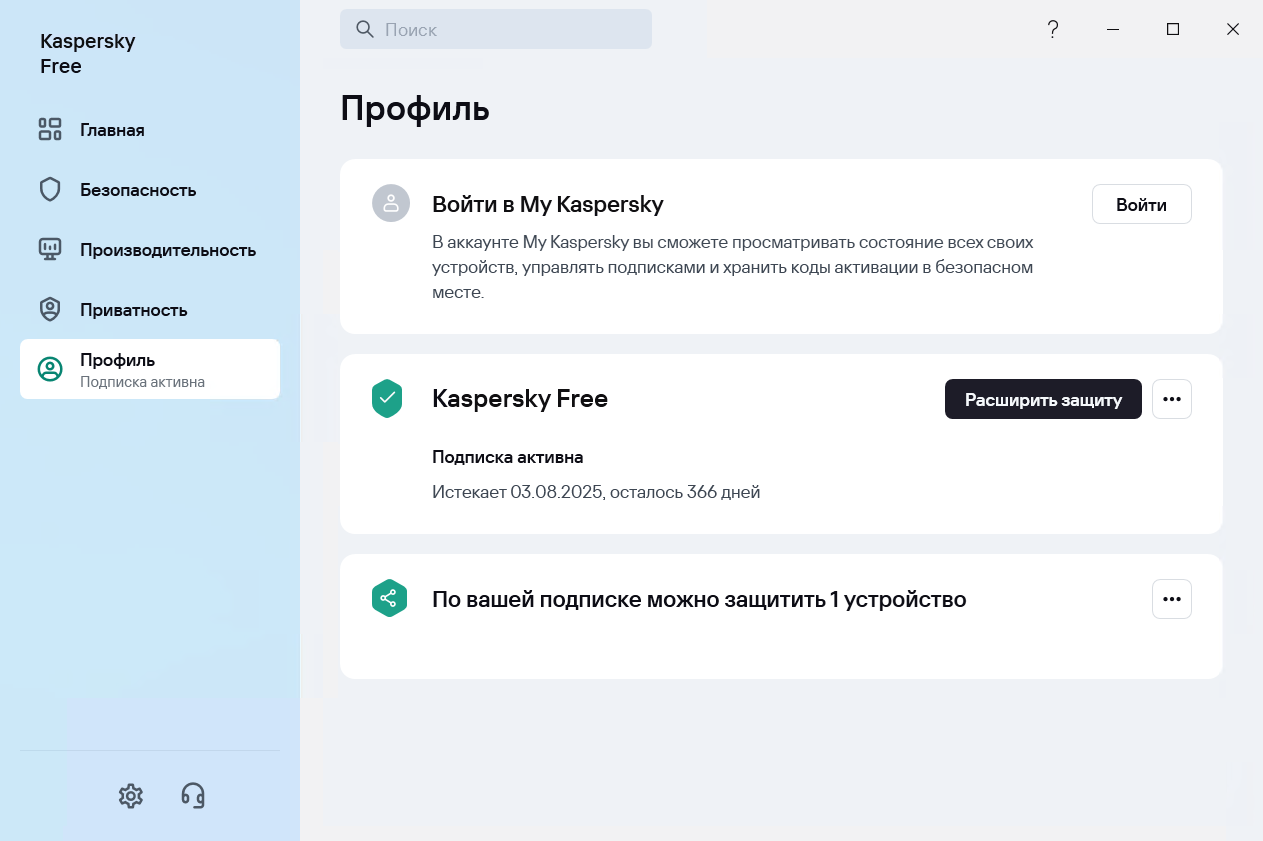Click the 'Kaspersky Free' subscription card title

click(520, 399)
